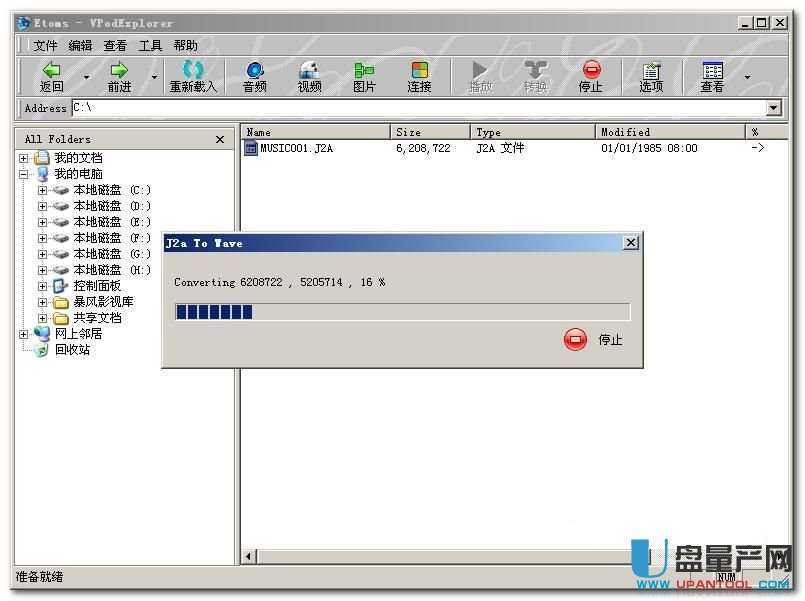Select the MUSIC001.J2A file in the list
The width and height of the screenshot is (805, 601).
click(296, 148)
